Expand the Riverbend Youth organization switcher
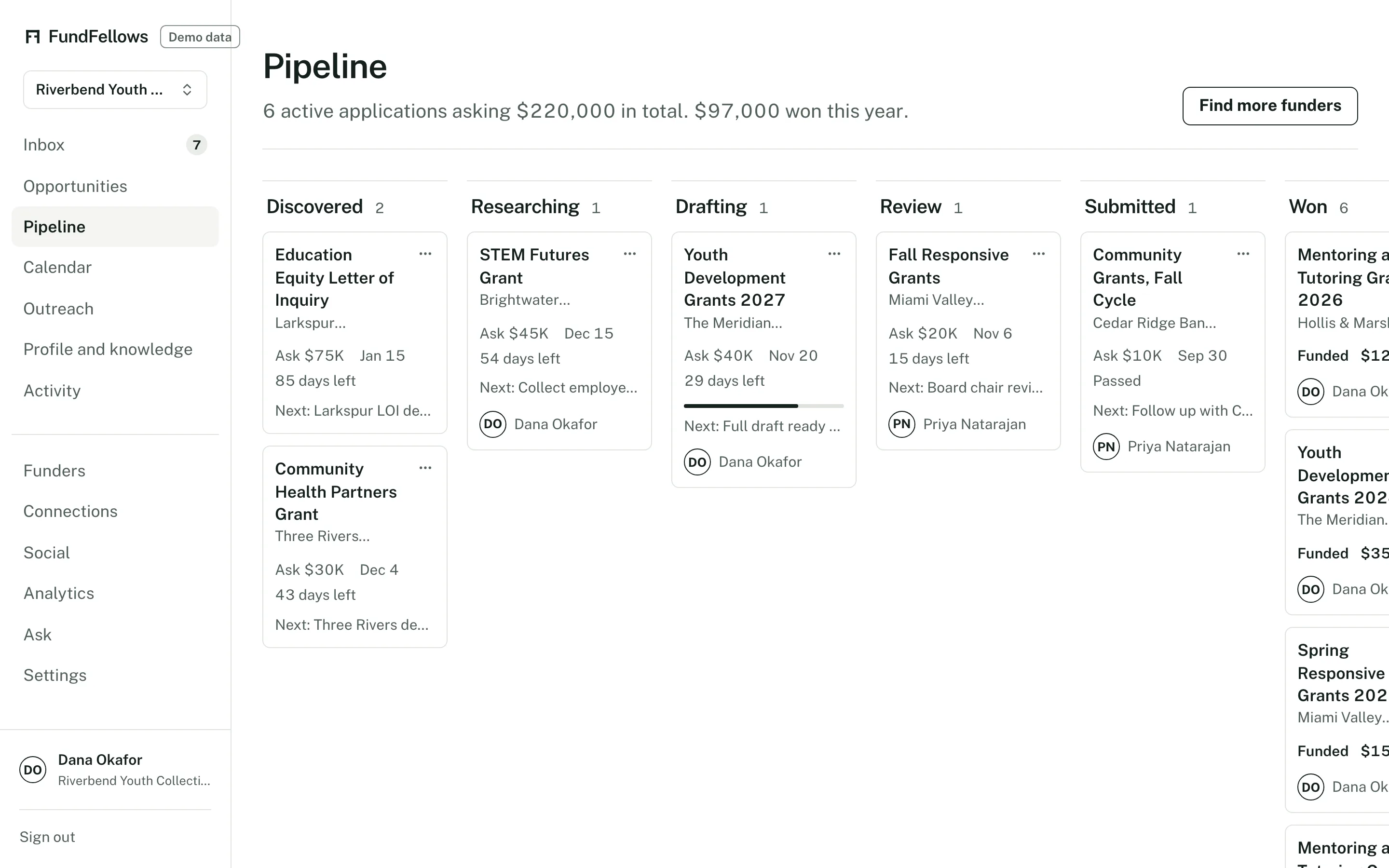The width and height of the screenshot is (1389, 868). [x=115, y=90]
